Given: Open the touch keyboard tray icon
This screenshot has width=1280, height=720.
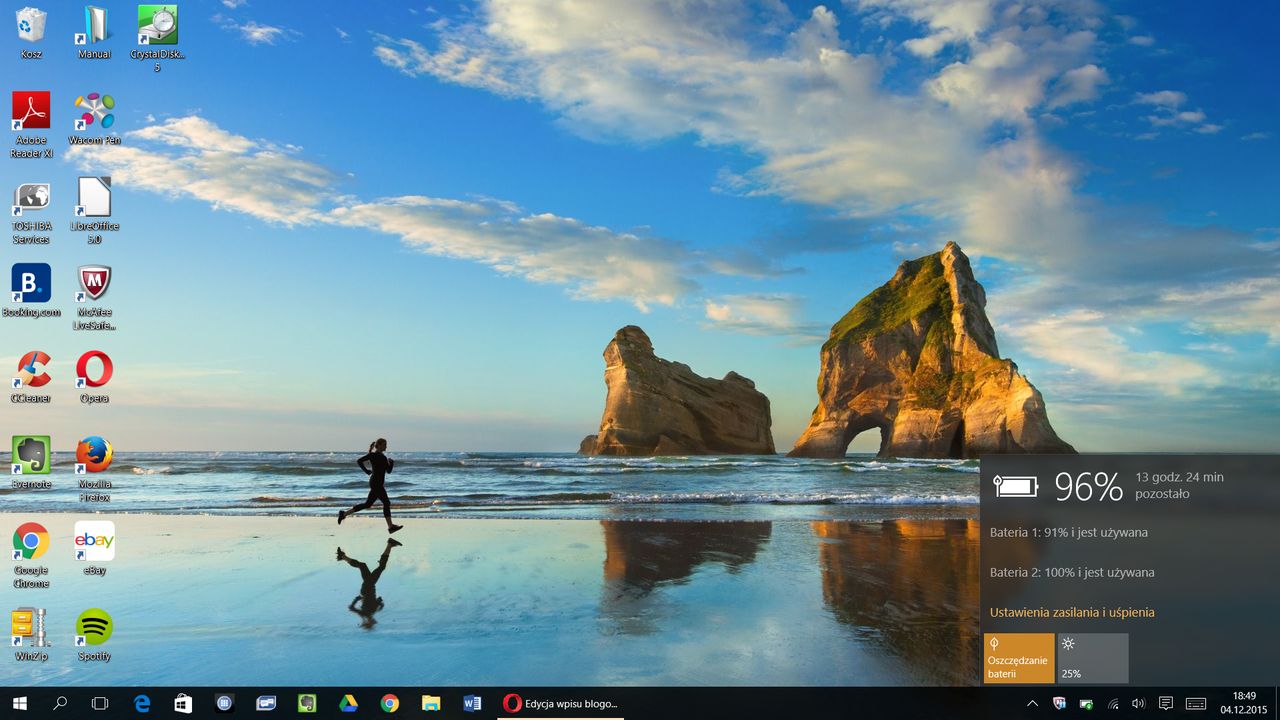Looking at the screenshot, I should (1195, 703).
